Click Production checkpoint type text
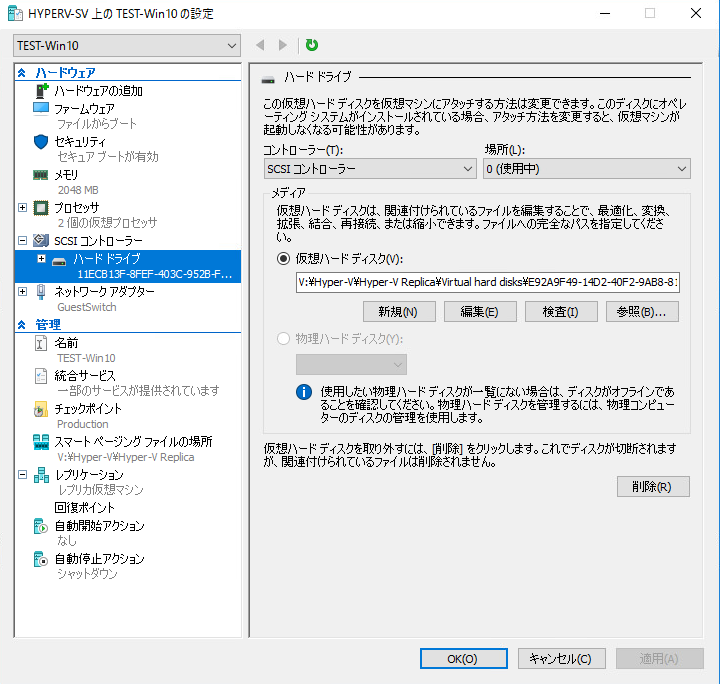The image size is (720, 684). pyautogui.click(x=83, y=424)
